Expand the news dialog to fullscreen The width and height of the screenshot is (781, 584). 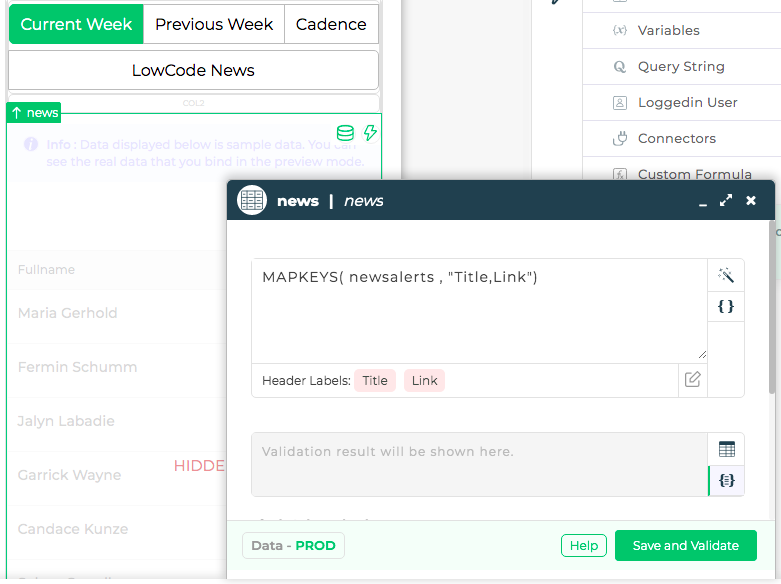(726, 200)
